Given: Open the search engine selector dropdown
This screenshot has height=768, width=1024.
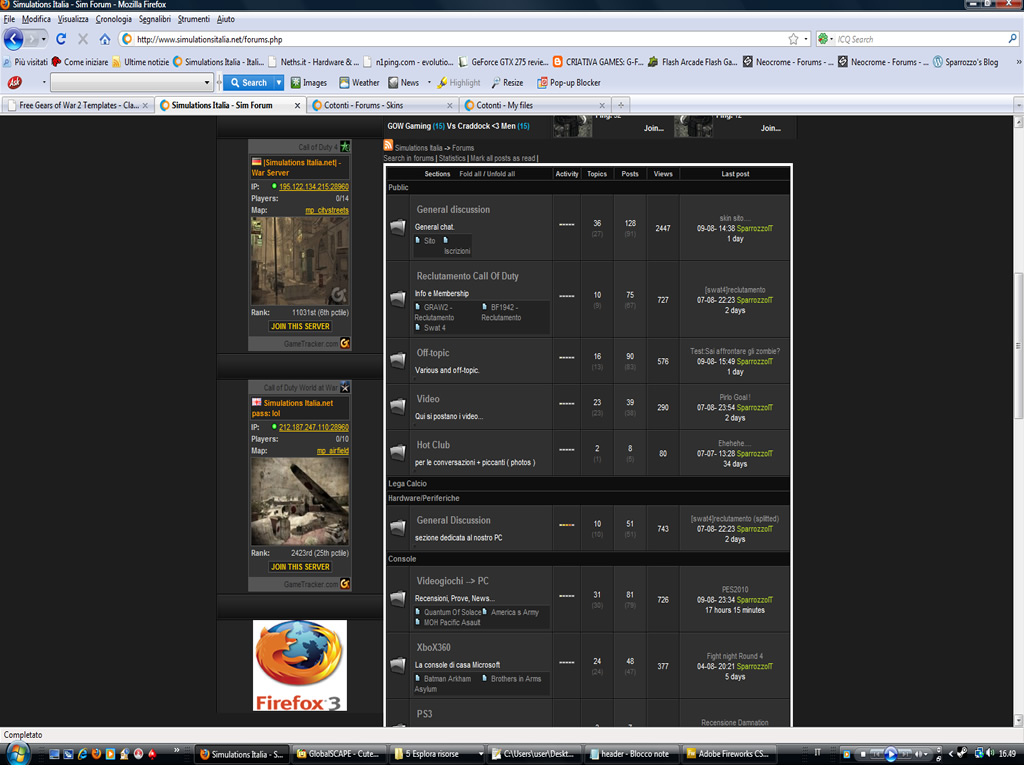Looking at the screenshot, I should (x=826, y=39).
